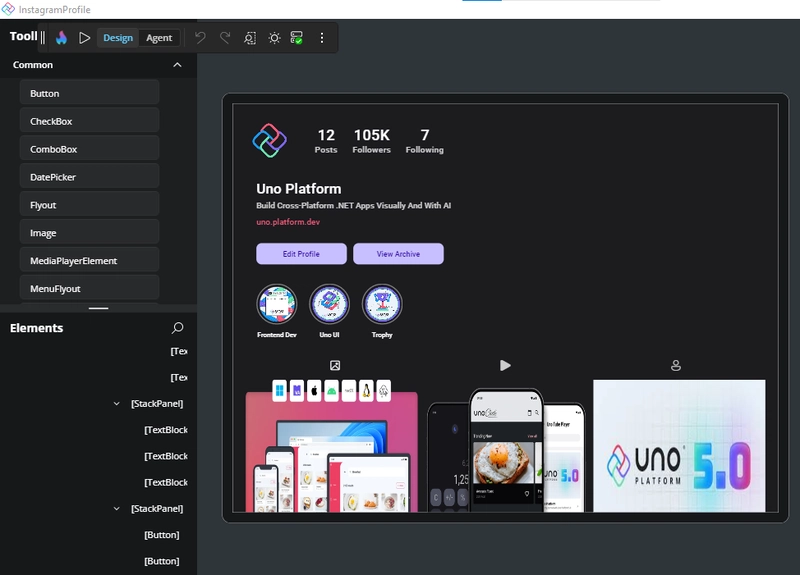Select Image in the toolbox
This screenshot has width=800, height=575.
(x=89, y=233)
